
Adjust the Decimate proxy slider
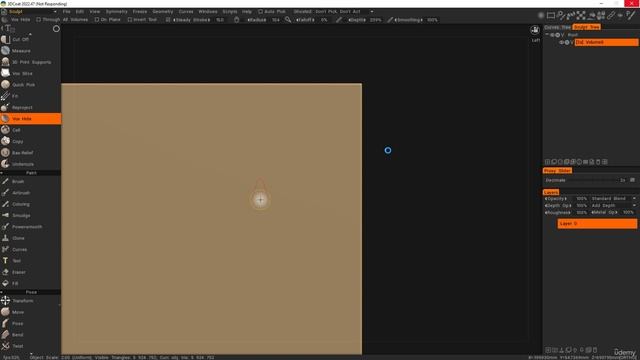click(586, 180)
